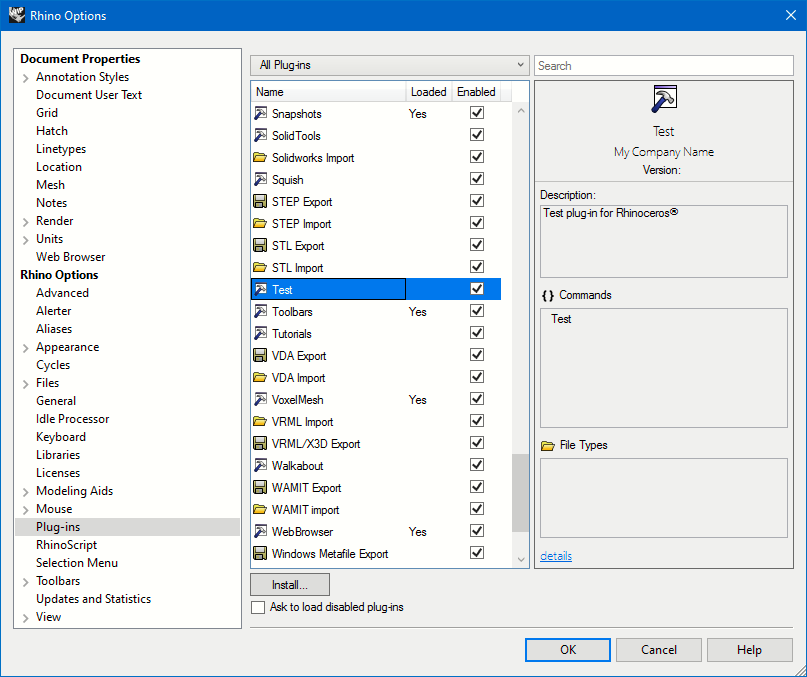The width and height of the screenshot is (807, 677).
Task: Click the File Types folder icon
Action: coord(548,445)
